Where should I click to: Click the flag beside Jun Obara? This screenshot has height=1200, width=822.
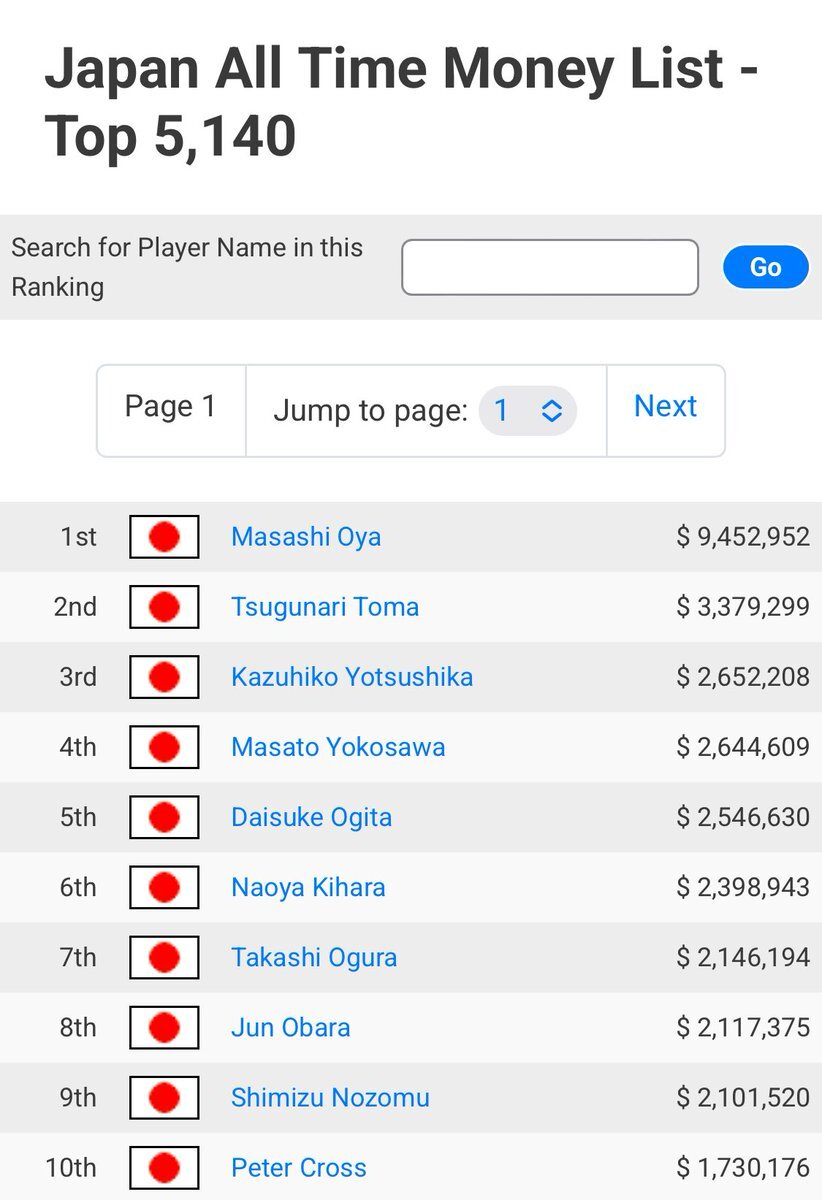coord(164,1027)
